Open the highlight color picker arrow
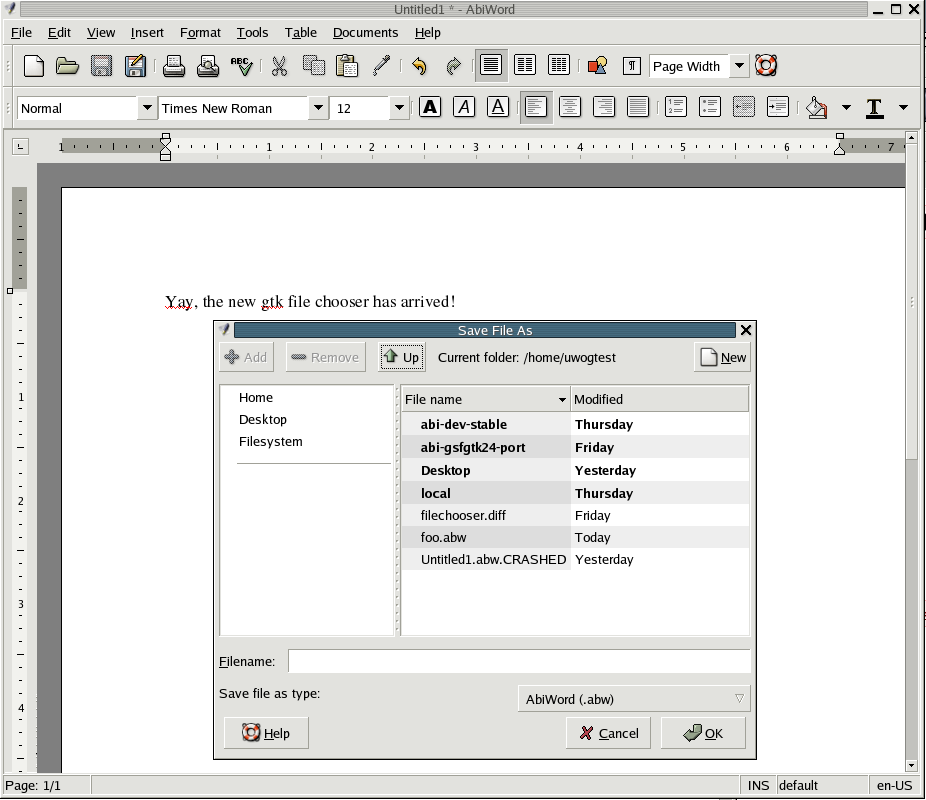926x800 pixels. pyautogui.click(x=846, y=108)
